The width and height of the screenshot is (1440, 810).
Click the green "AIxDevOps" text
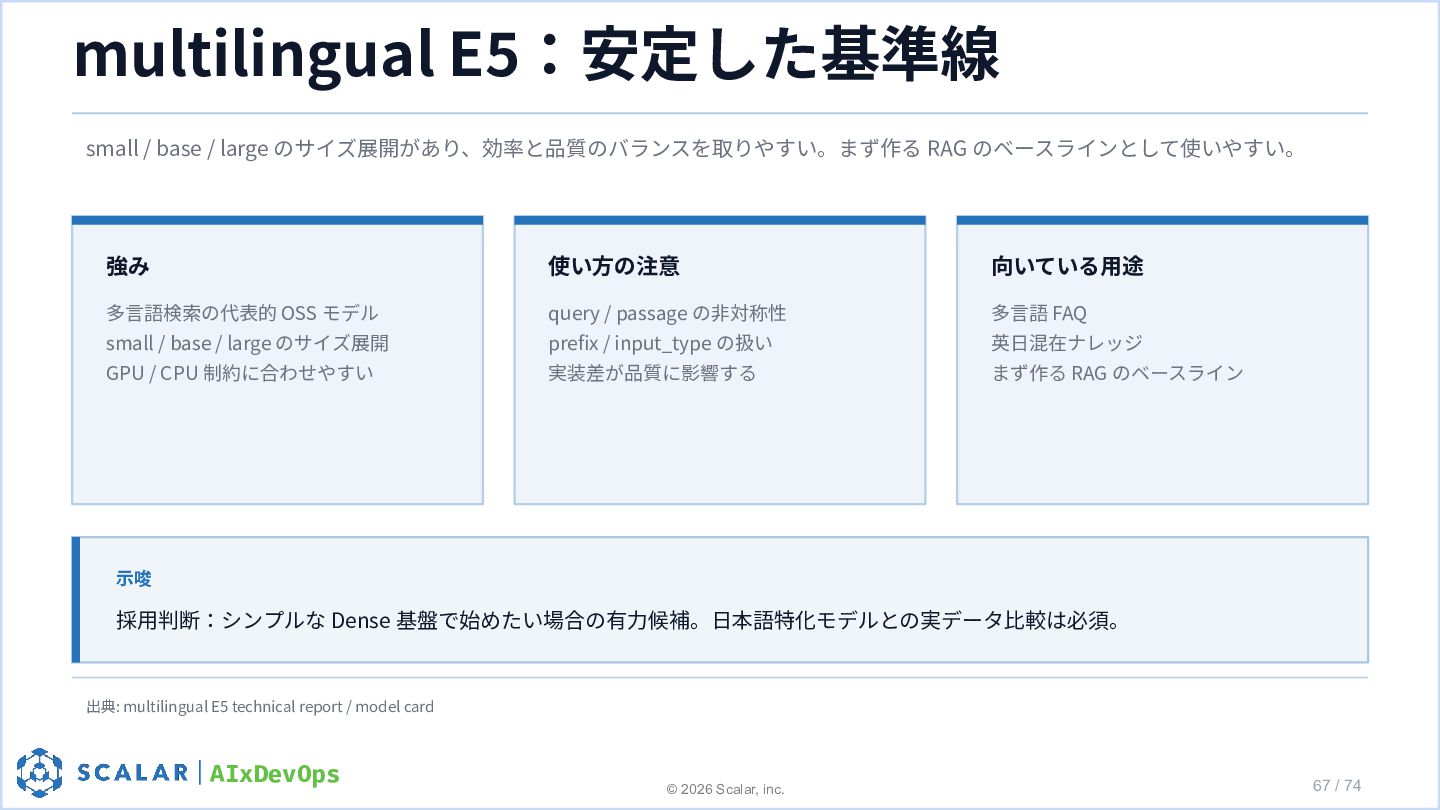point(275,773)
